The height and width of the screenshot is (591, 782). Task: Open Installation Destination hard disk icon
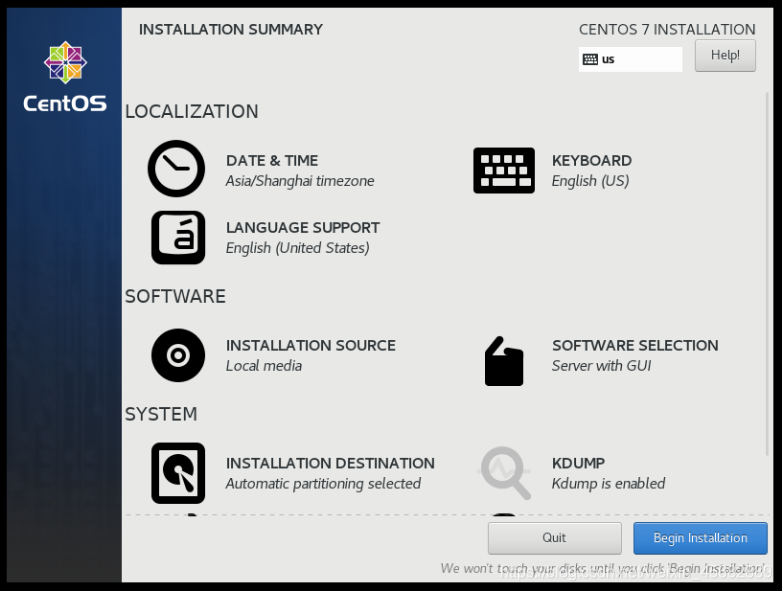178,473
